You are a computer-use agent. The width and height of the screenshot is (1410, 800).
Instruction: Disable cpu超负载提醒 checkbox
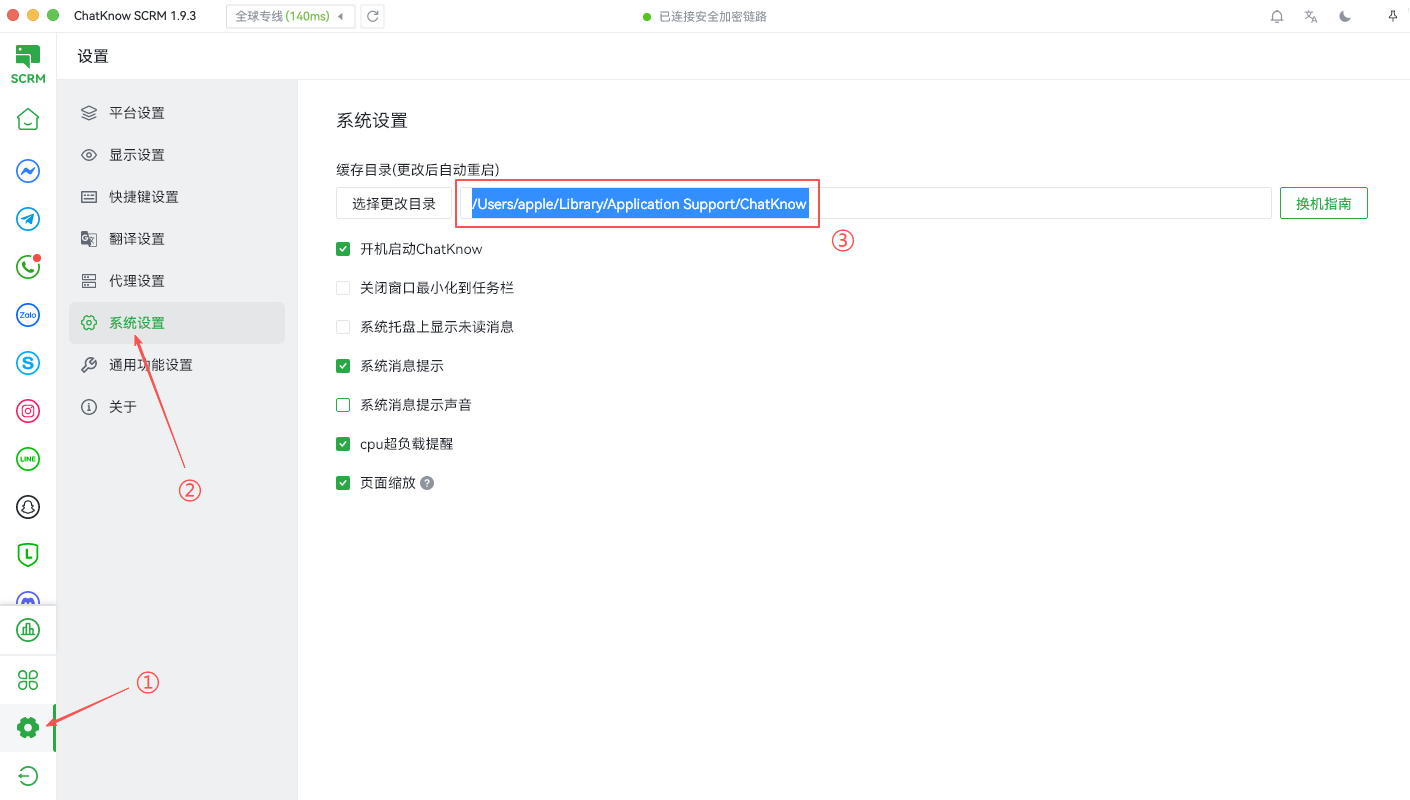point(343,444)
